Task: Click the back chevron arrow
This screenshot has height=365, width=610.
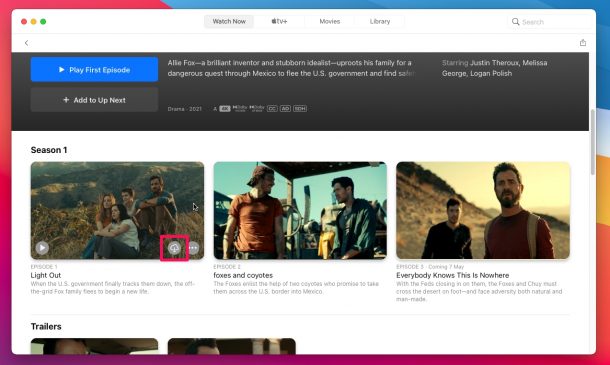Action: (26, 43)
